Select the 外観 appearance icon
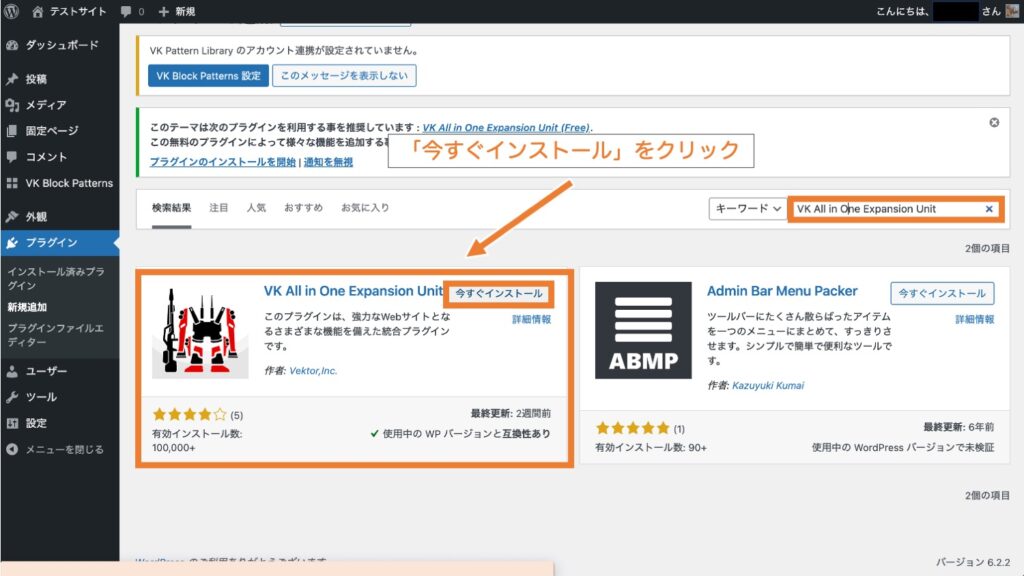 click(x=14, y=213)
